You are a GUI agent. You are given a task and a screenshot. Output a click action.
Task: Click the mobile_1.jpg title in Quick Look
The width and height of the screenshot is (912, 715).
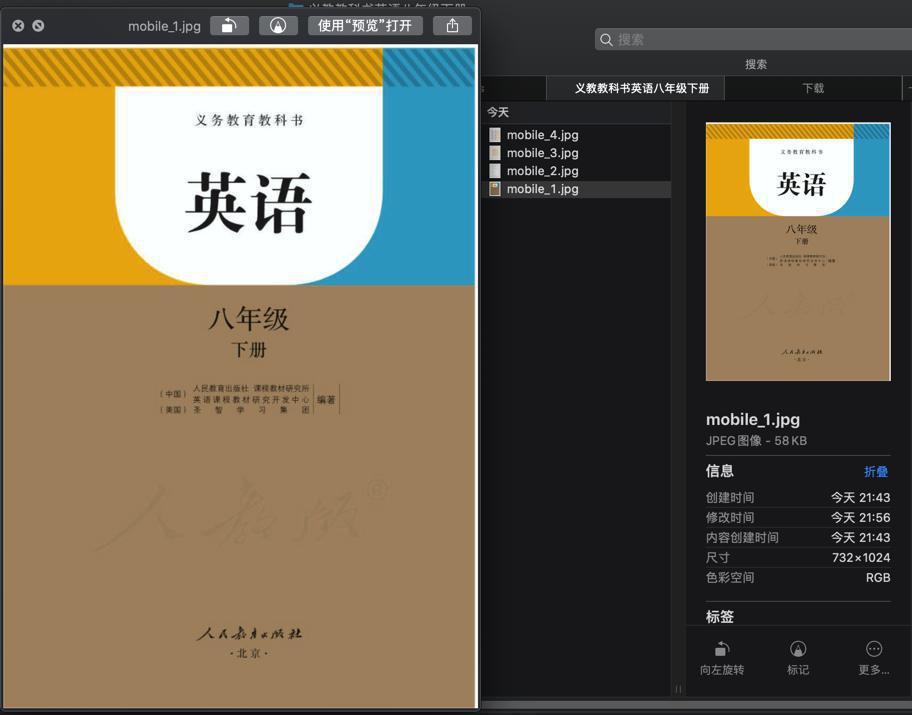pos(164,26)
